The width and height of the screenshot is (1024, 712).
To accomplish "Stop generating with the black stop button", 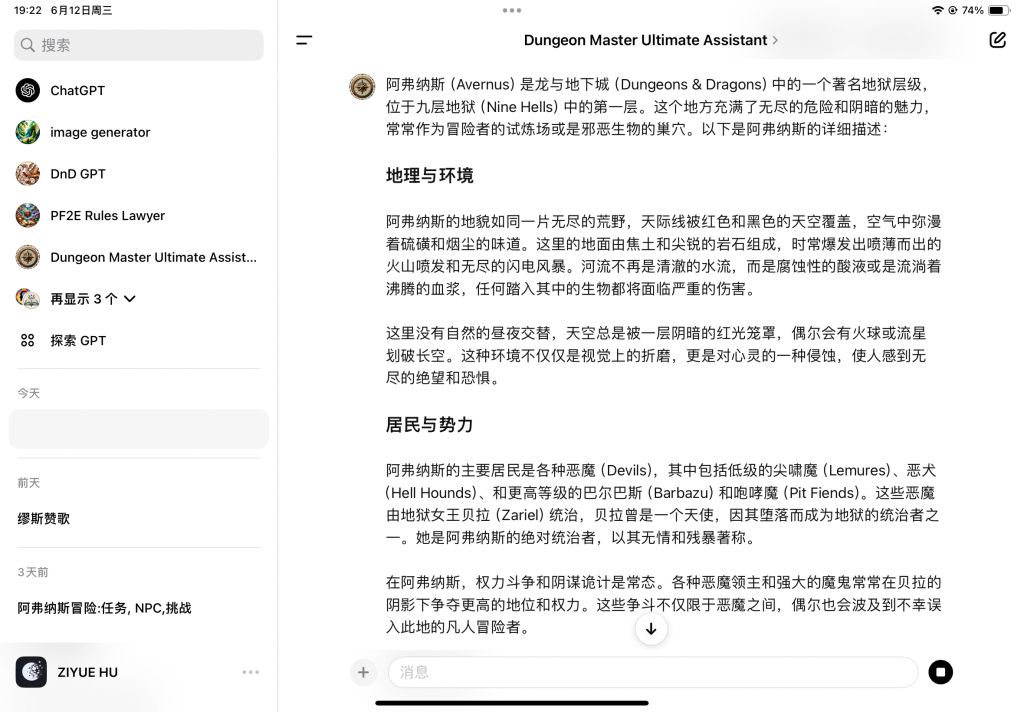I will click(940, 672).
